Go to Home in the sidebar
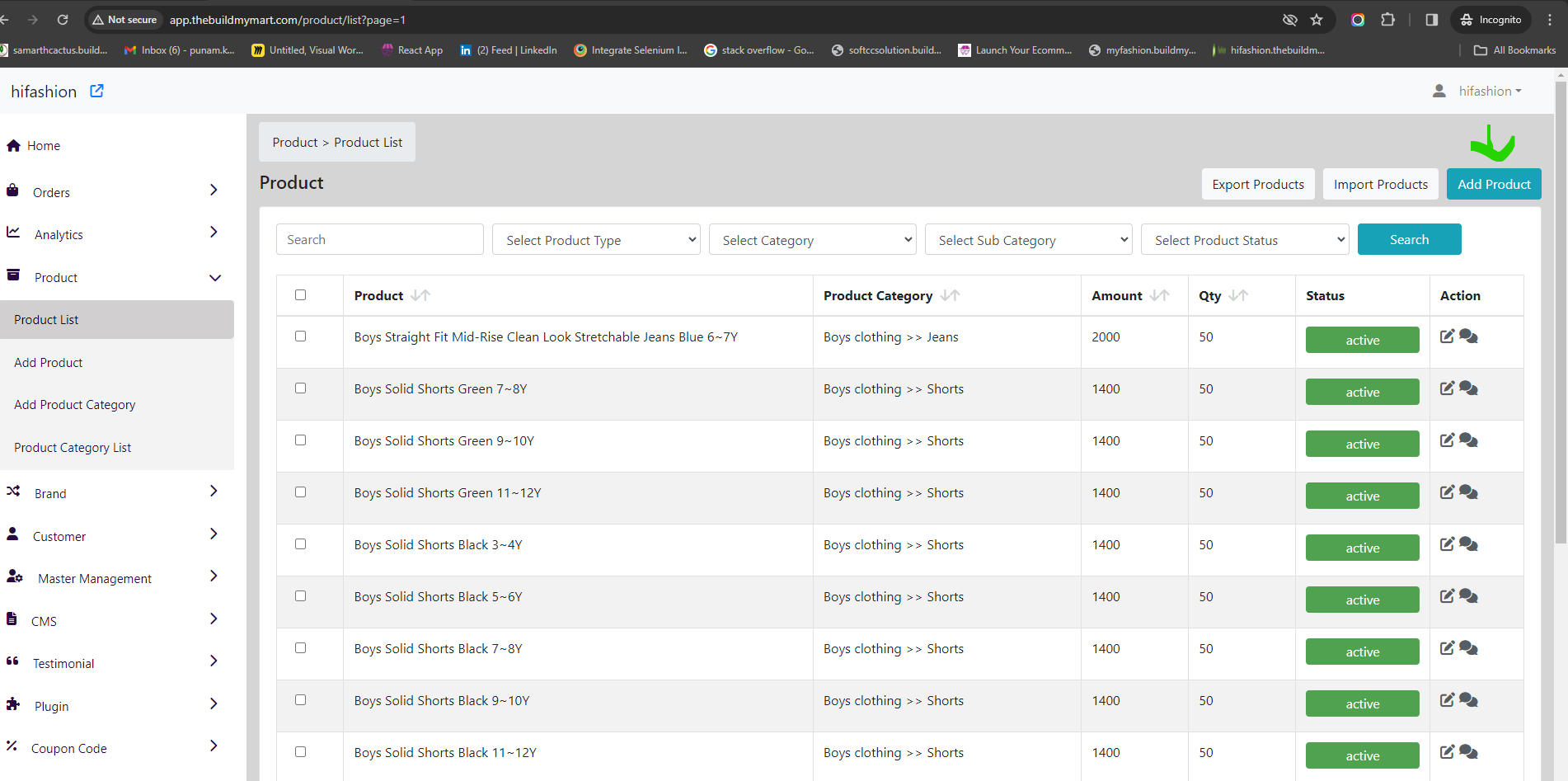1568x781 pixels. 44,146
